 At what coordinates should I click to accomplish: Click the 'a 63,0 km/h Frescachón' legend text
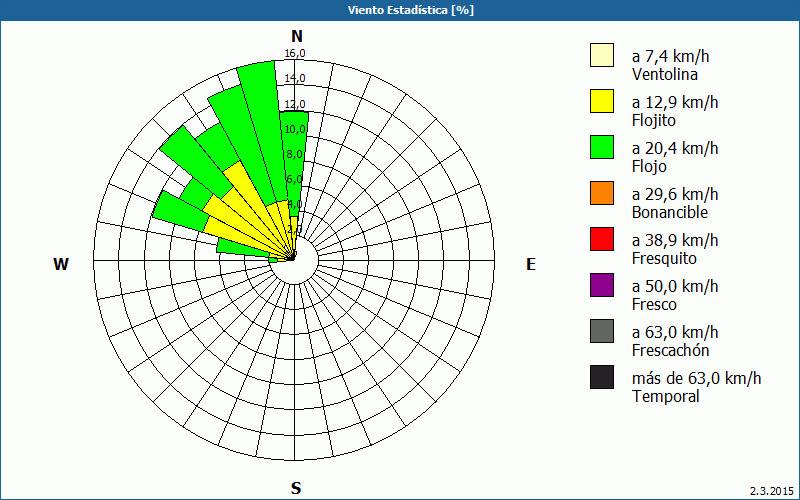tap(674, 341)
